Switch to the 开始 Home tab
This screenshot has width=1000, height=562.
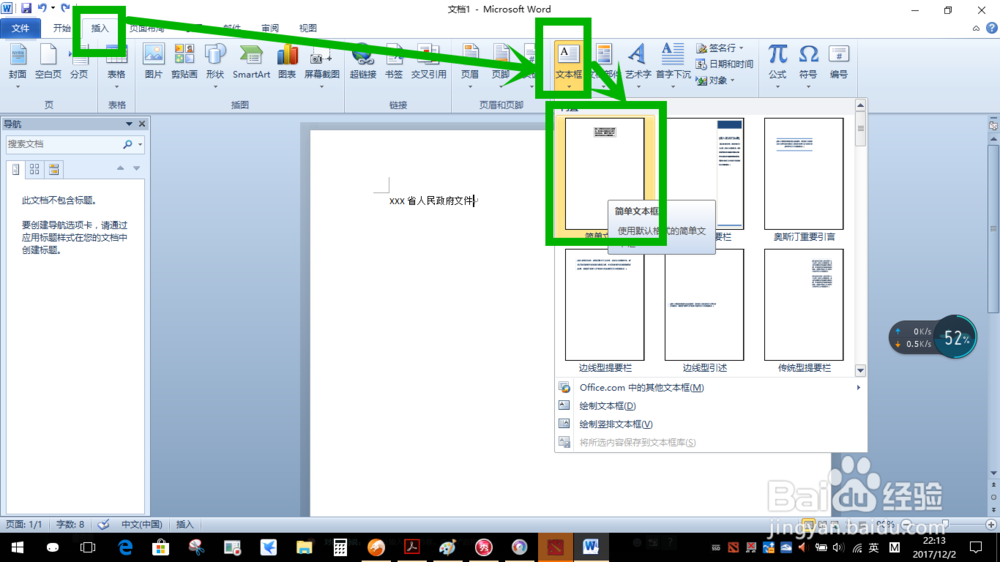[x=62, y=28]
